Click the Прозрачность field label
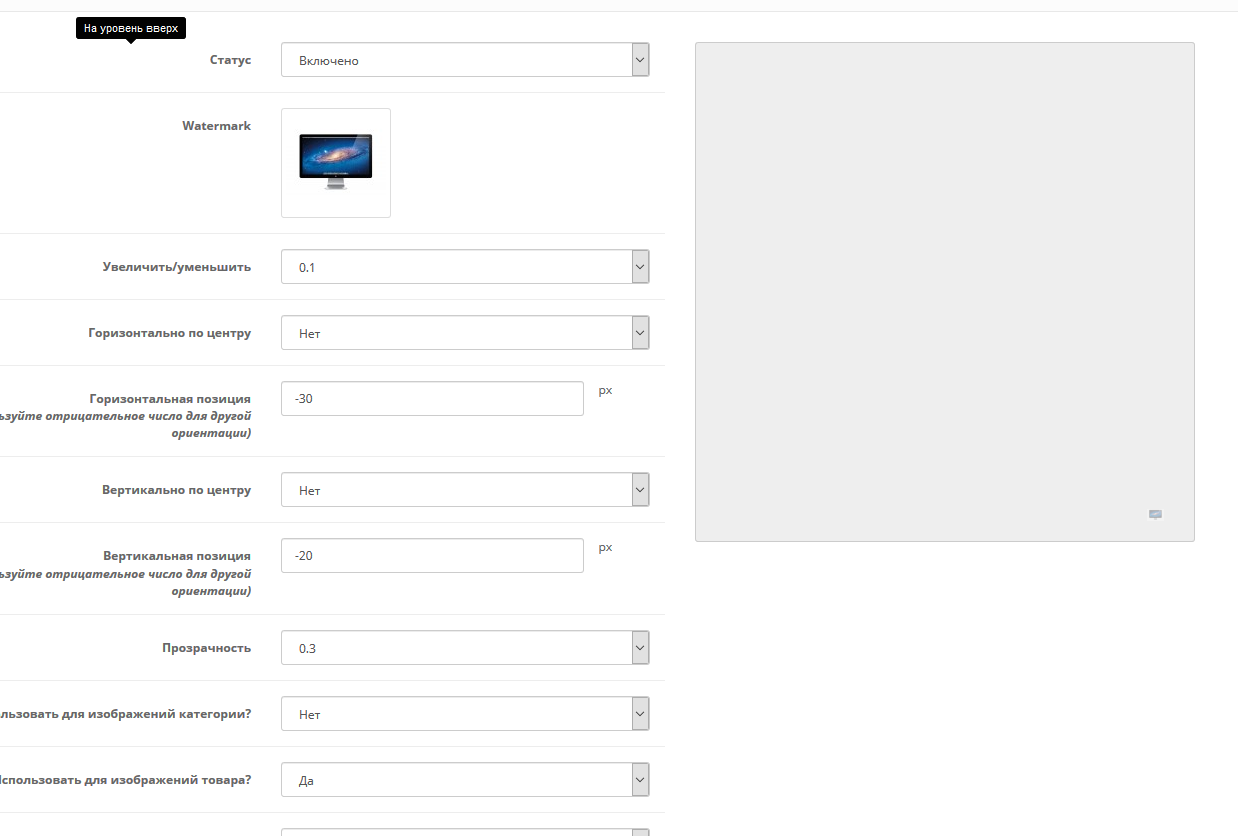 206,648
